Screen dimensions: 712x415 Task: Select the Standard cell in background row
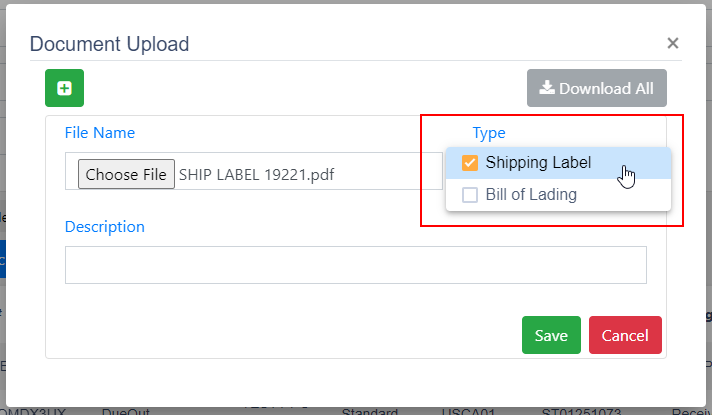[x=370, y=411]
